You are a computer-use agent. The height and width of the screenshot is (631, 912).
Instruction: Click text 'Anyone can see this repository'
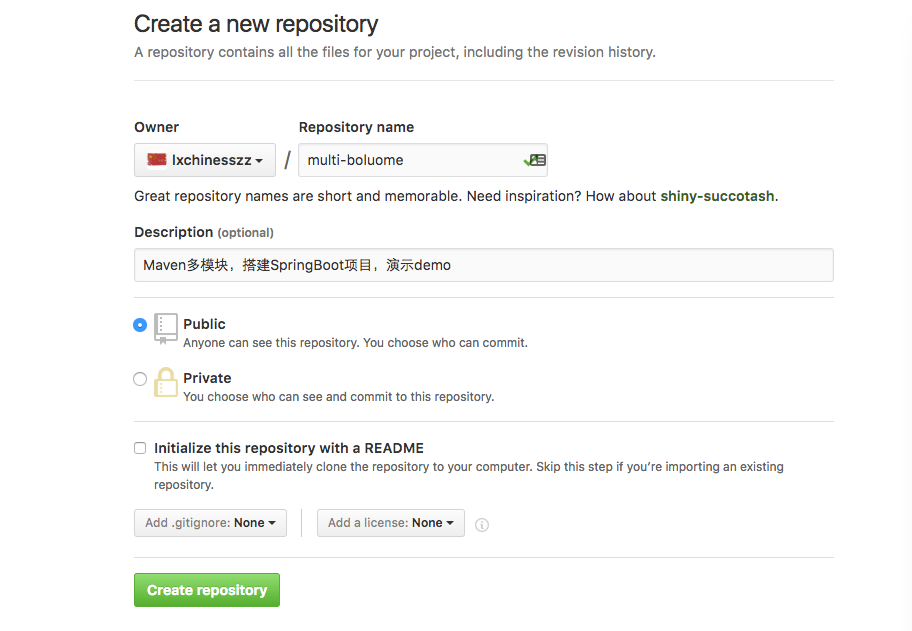point(271,343)
